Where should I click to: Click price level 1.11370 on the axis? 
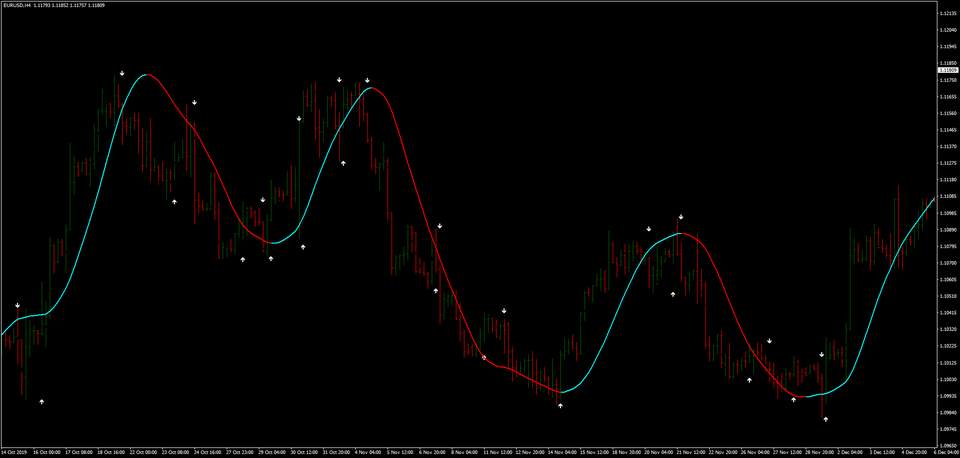tap(948, 146)
